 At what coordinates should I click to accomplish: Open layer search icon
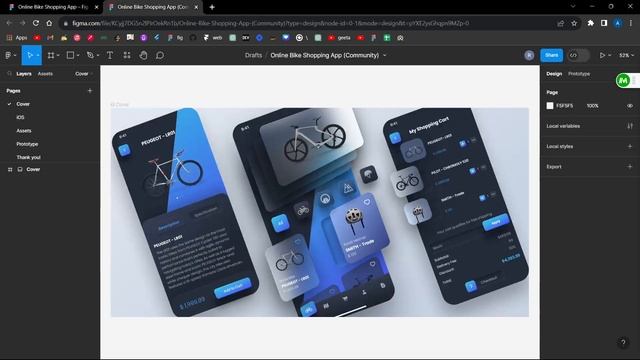9,74
